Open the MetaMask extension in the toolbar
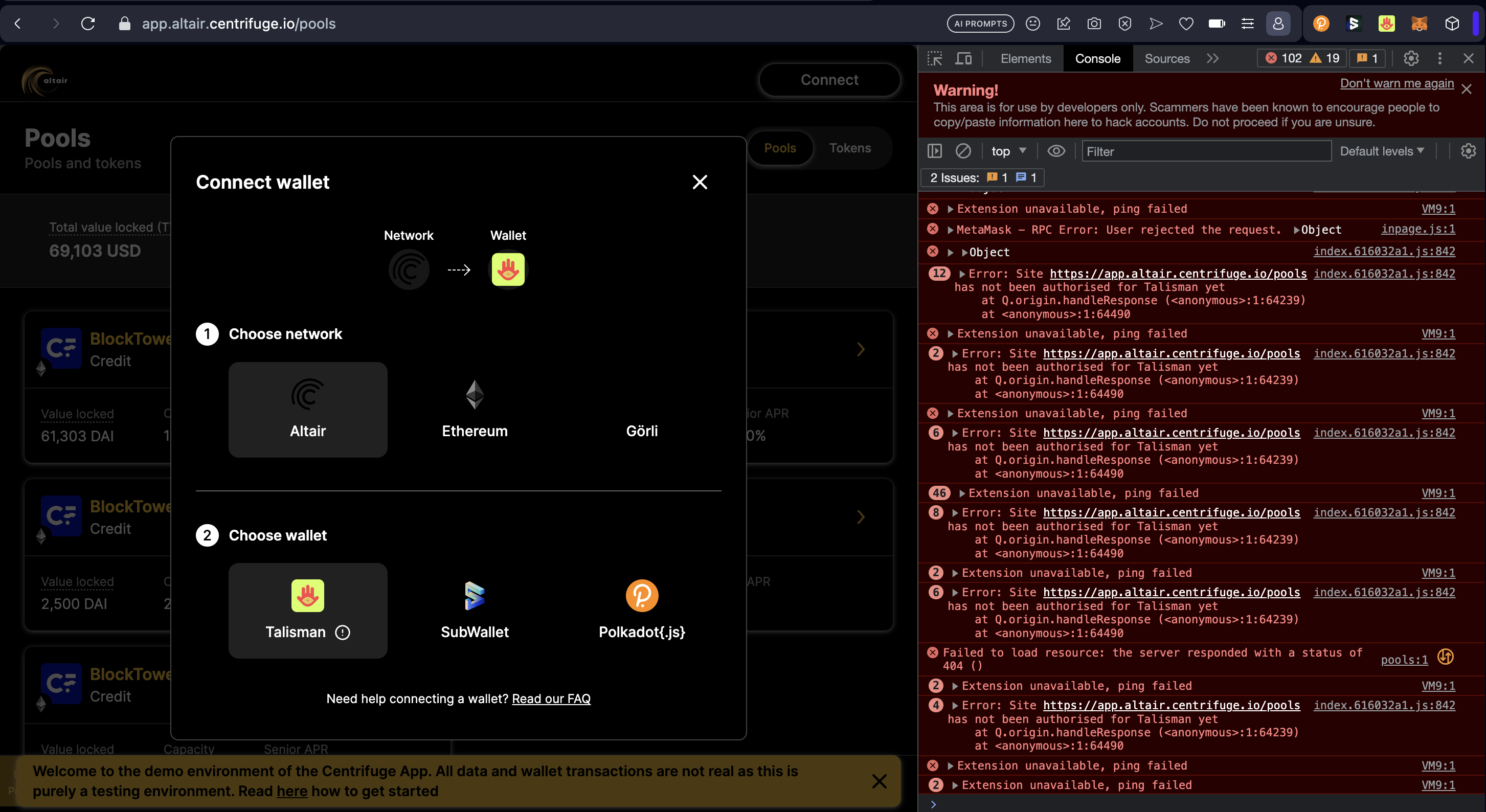 pyautogui.click(x=1420, y=23)
